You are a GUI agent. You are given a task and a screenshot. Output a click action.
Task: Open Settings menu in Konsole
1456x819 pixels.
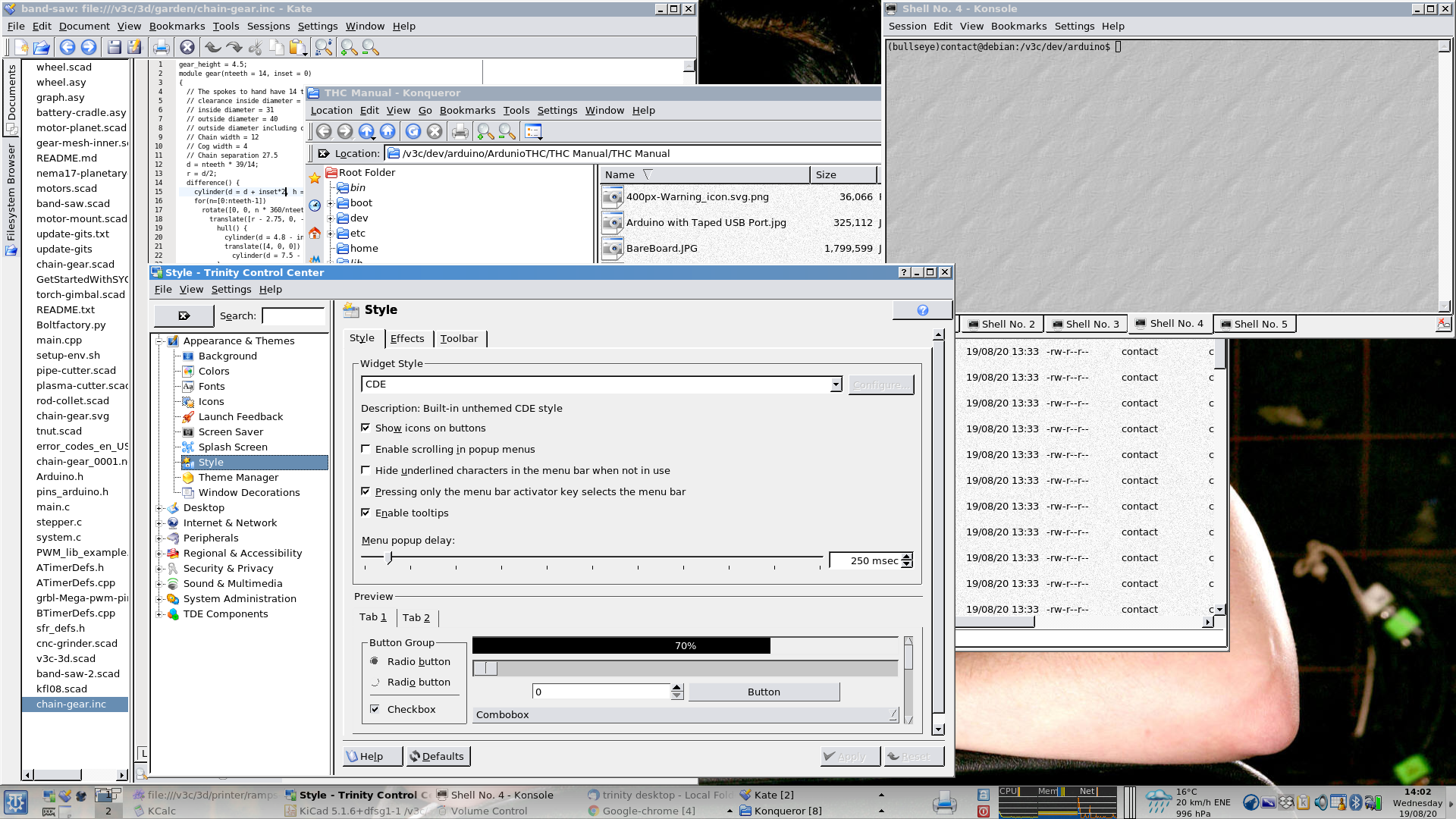click(1075, 26)
